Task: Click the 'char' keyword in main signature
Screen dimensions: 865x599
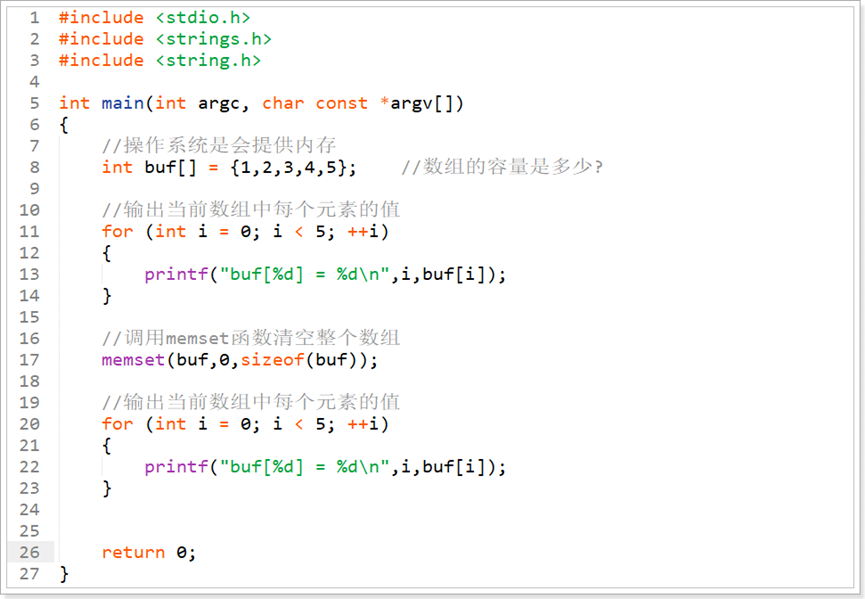Action: click(283, 103)
